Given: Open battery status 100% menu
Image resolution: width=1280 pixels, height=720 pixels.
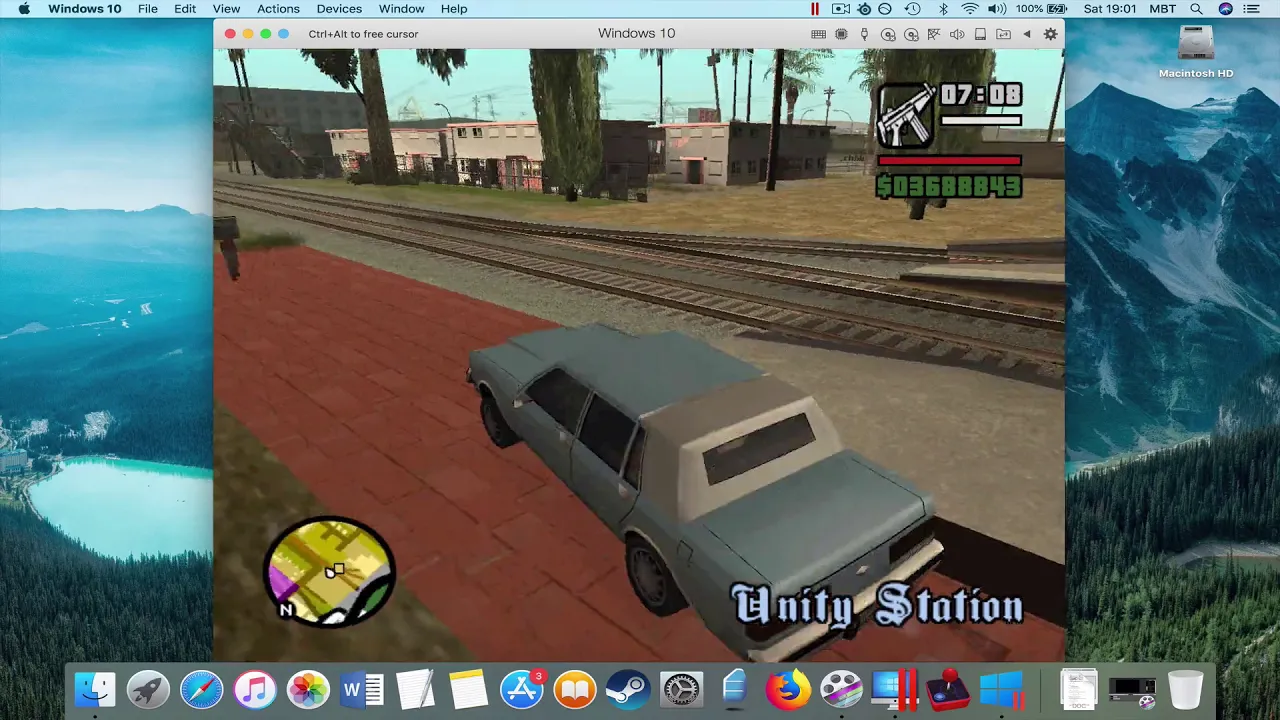Looking at the screenshot, I should (1043, 9).
